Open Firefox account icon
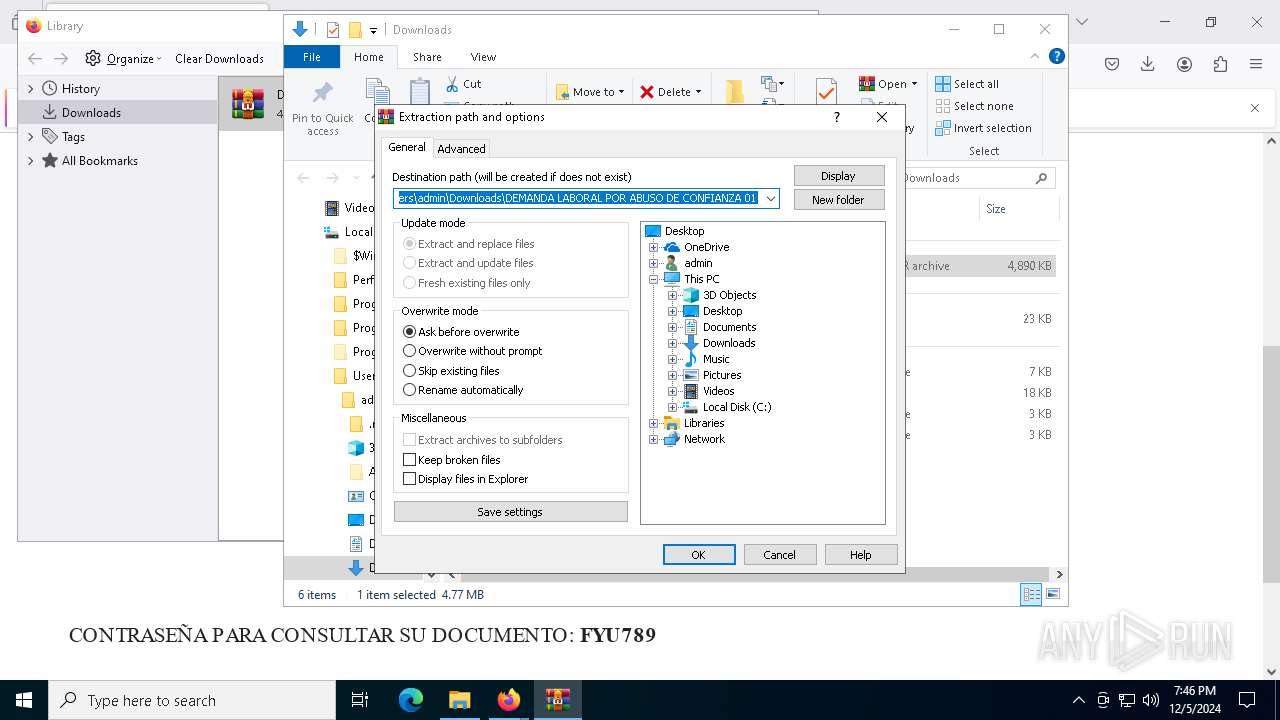 [x=1184, y=64]
